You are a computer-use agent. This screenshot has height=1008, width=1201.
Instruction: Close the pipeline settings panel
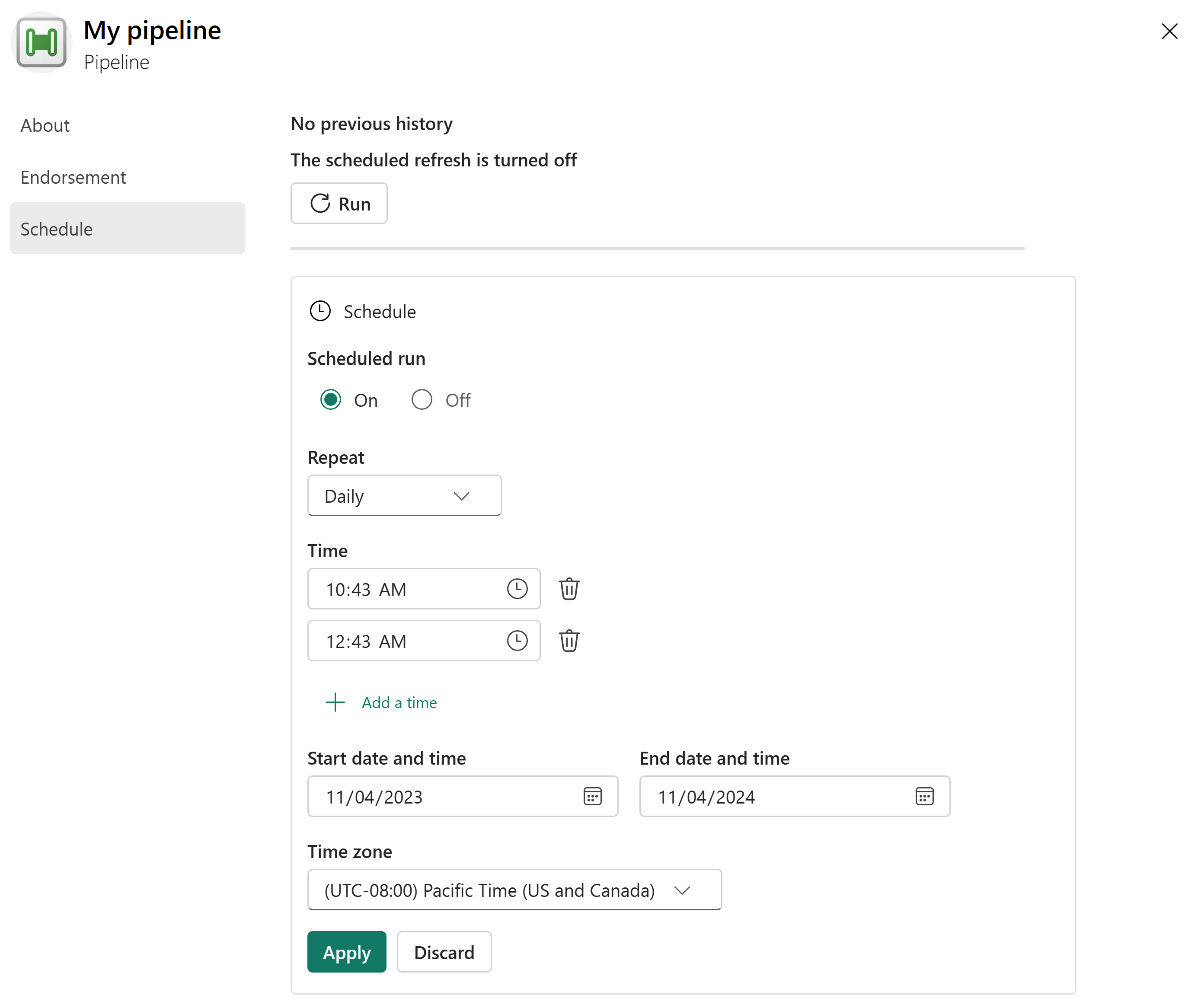tap(1170, 31)
